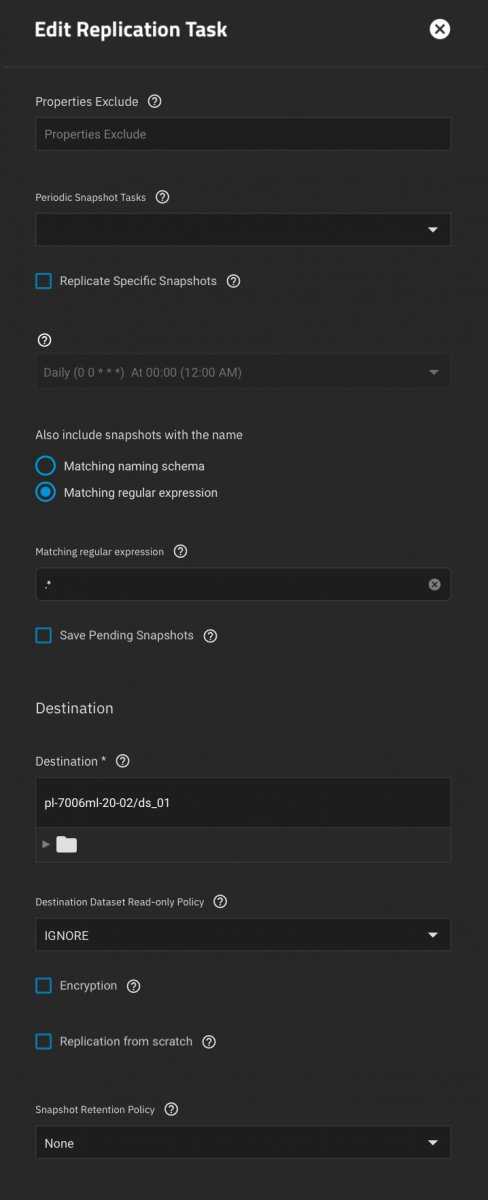Open help icon beside Matching regular expression

click(180, 551)
